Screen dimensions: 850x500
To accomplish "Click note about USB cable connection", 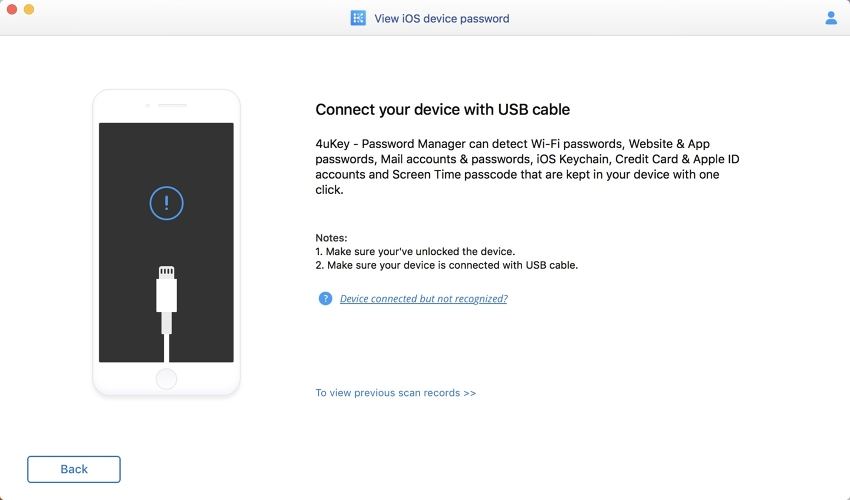I will pos(447,265).
